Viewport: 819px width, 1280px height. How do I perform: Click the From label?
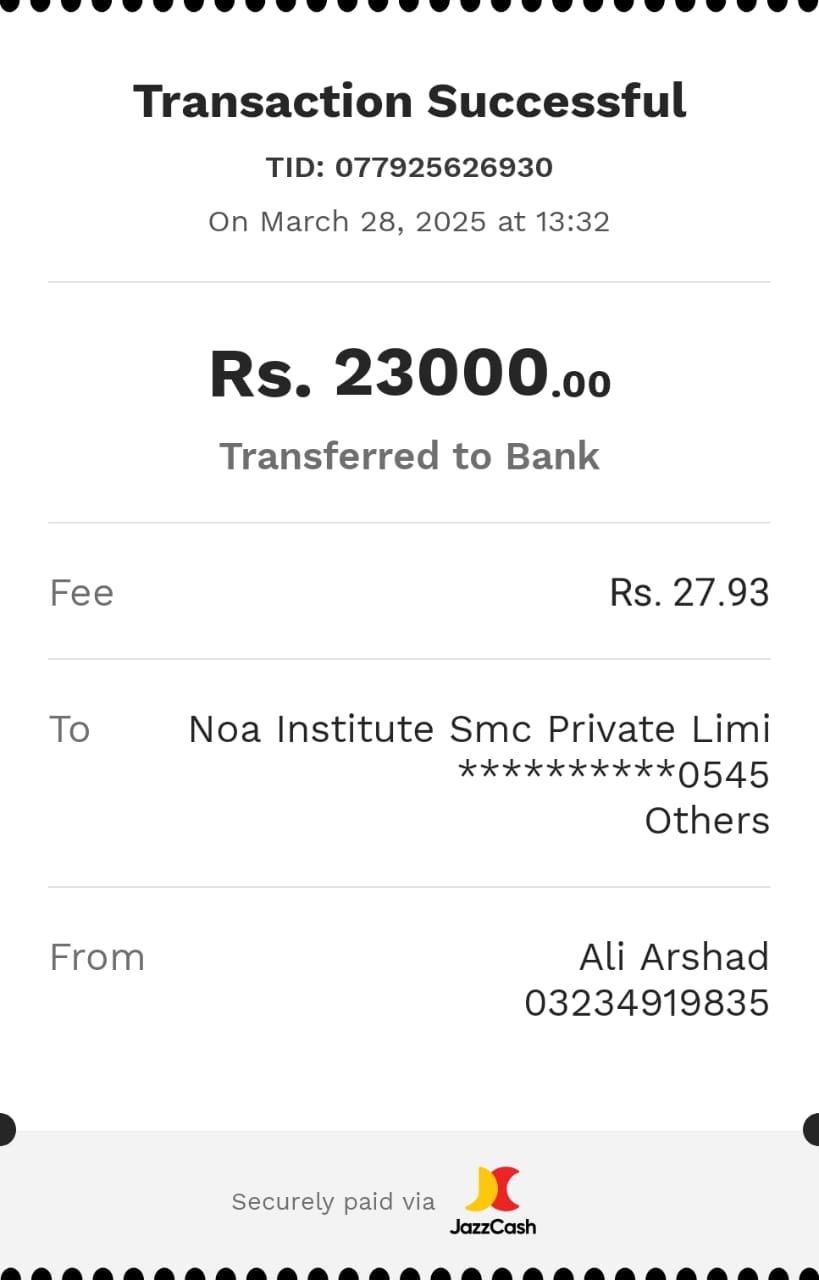(x=97, y=957)
